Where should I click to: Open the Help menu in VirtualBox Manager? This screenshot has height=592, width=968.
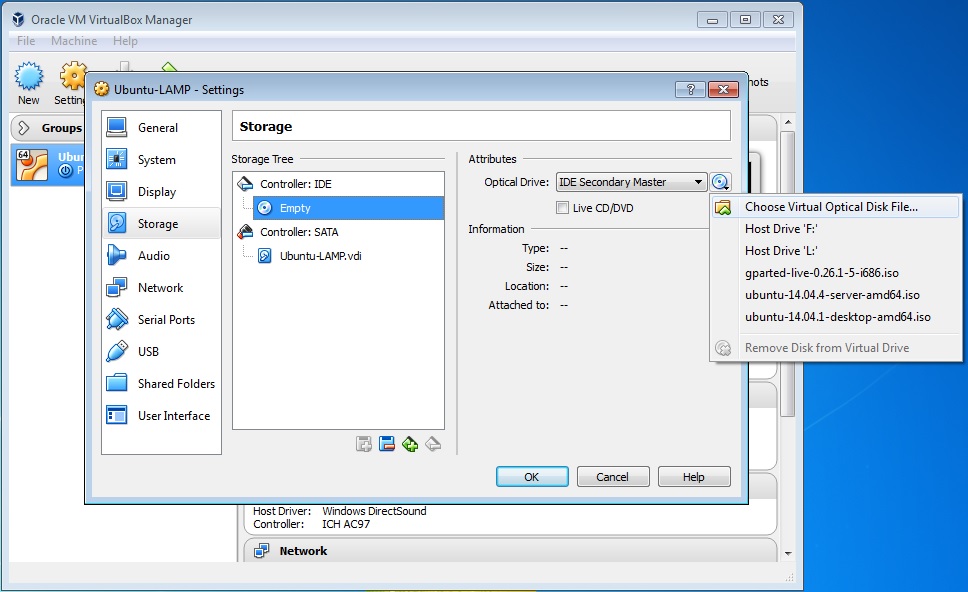coord(125,41)
